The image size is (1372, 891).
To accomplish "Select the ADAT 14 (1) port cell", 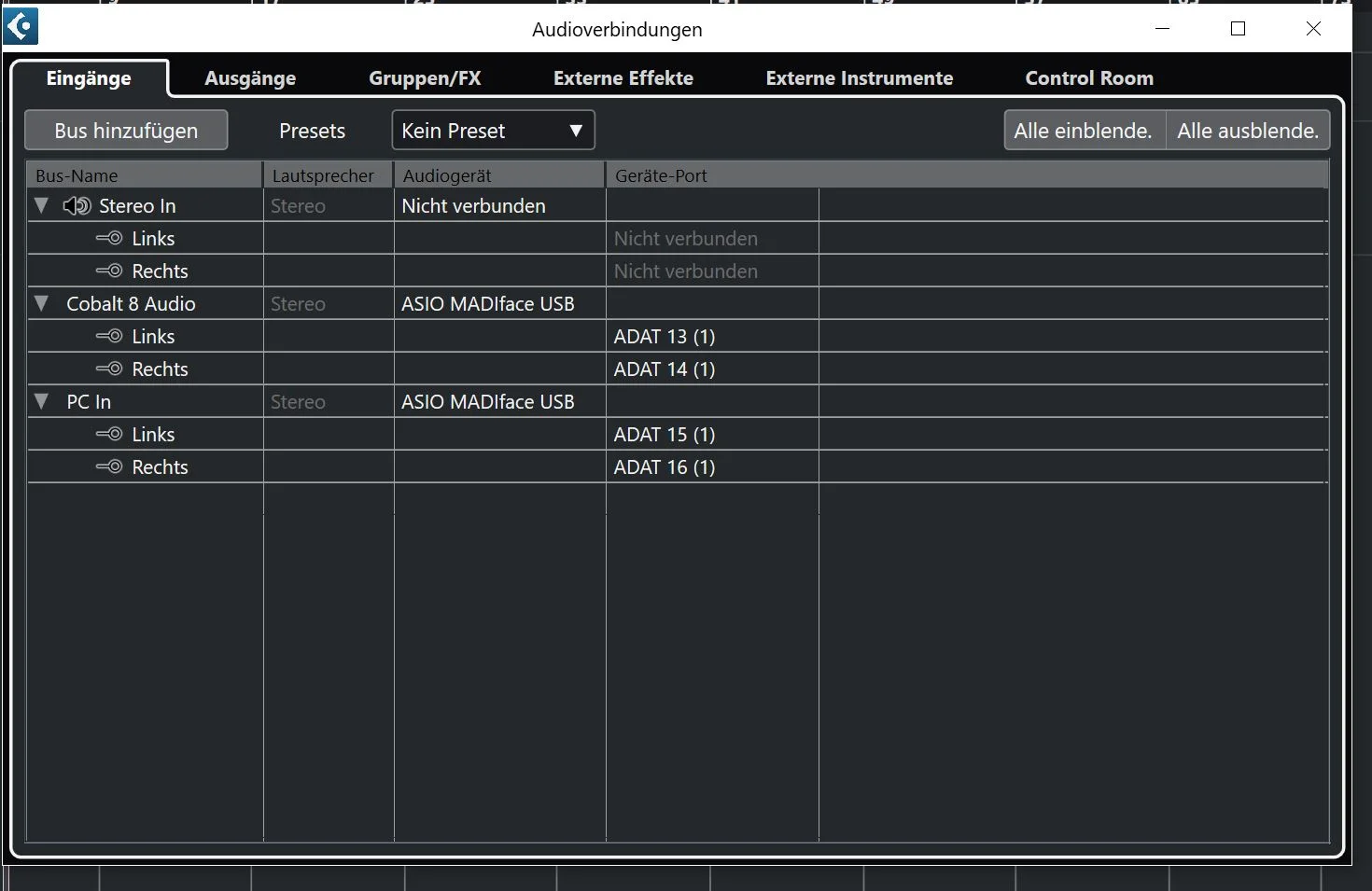I will click(x=712, y=369).
